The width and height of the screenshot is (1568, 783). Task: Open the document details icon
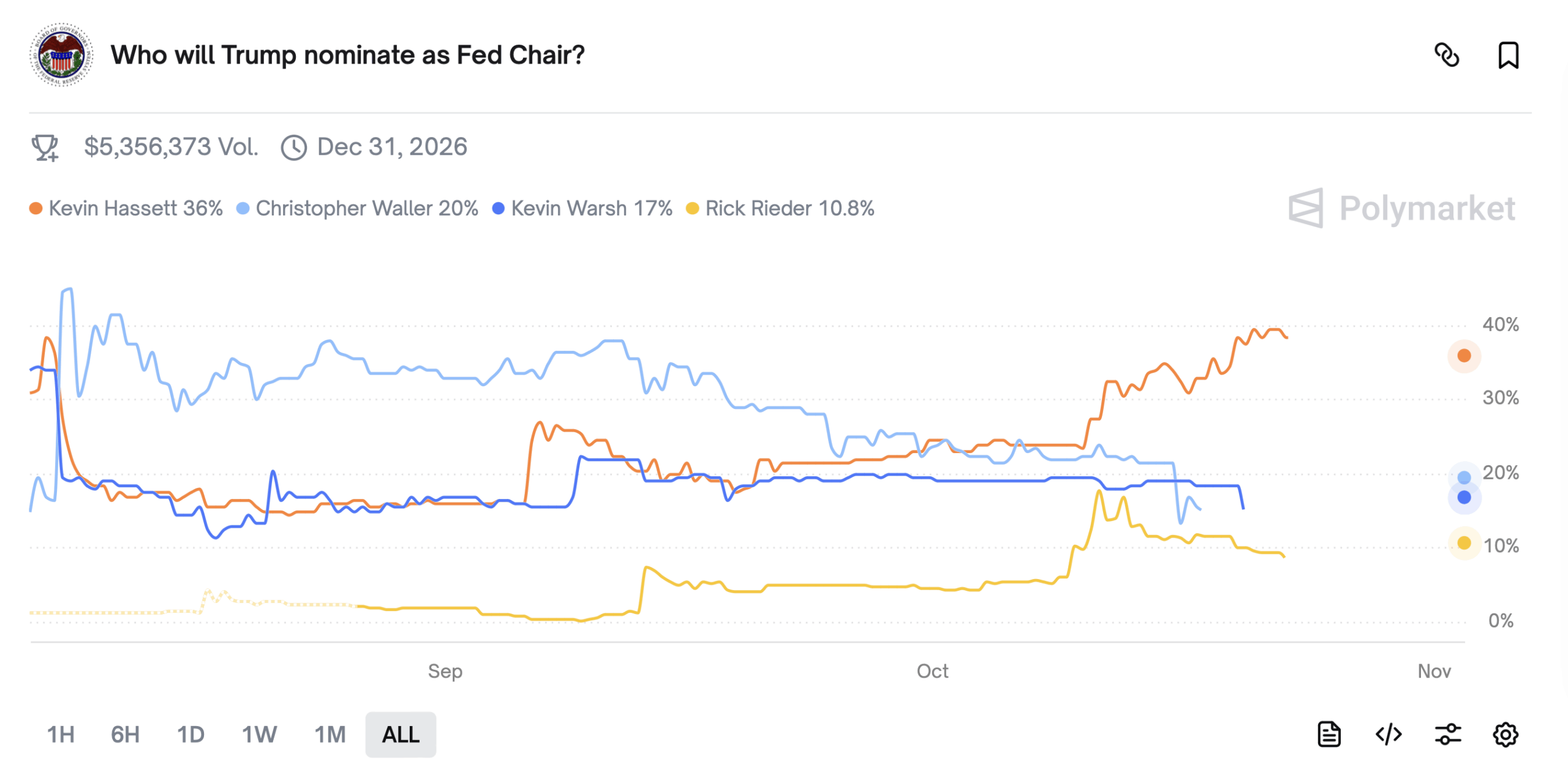coord(1329,734)
